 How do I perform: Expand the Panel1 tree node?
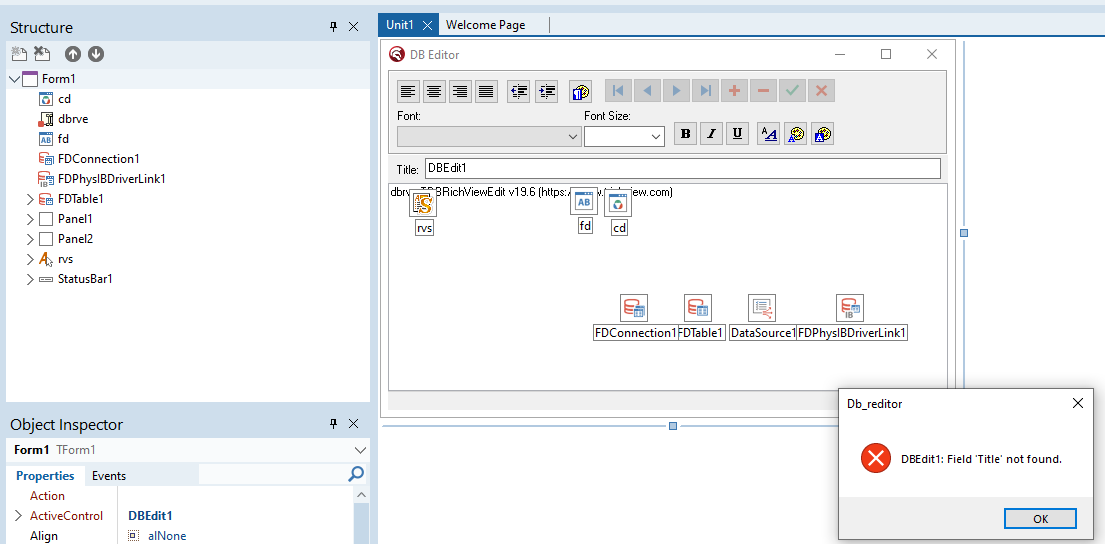coord(30,219)
